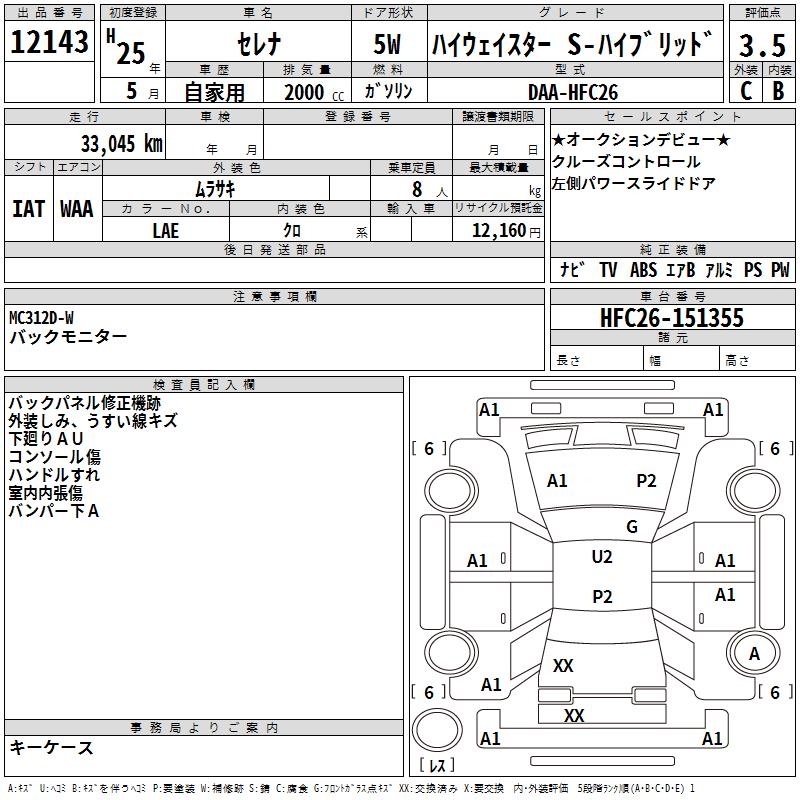Click the car name セレナ
This screenshot has height=800, width=800.
click(258, 44)
